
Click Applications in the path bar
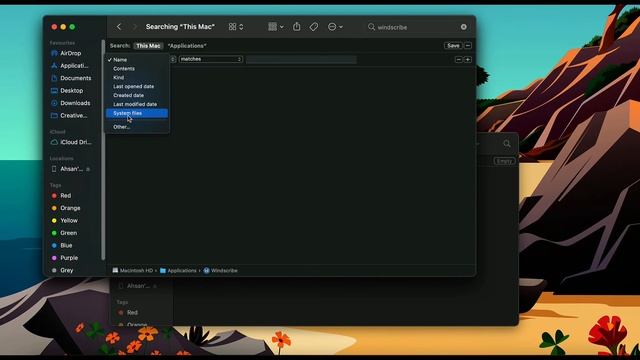coord(178,271)
